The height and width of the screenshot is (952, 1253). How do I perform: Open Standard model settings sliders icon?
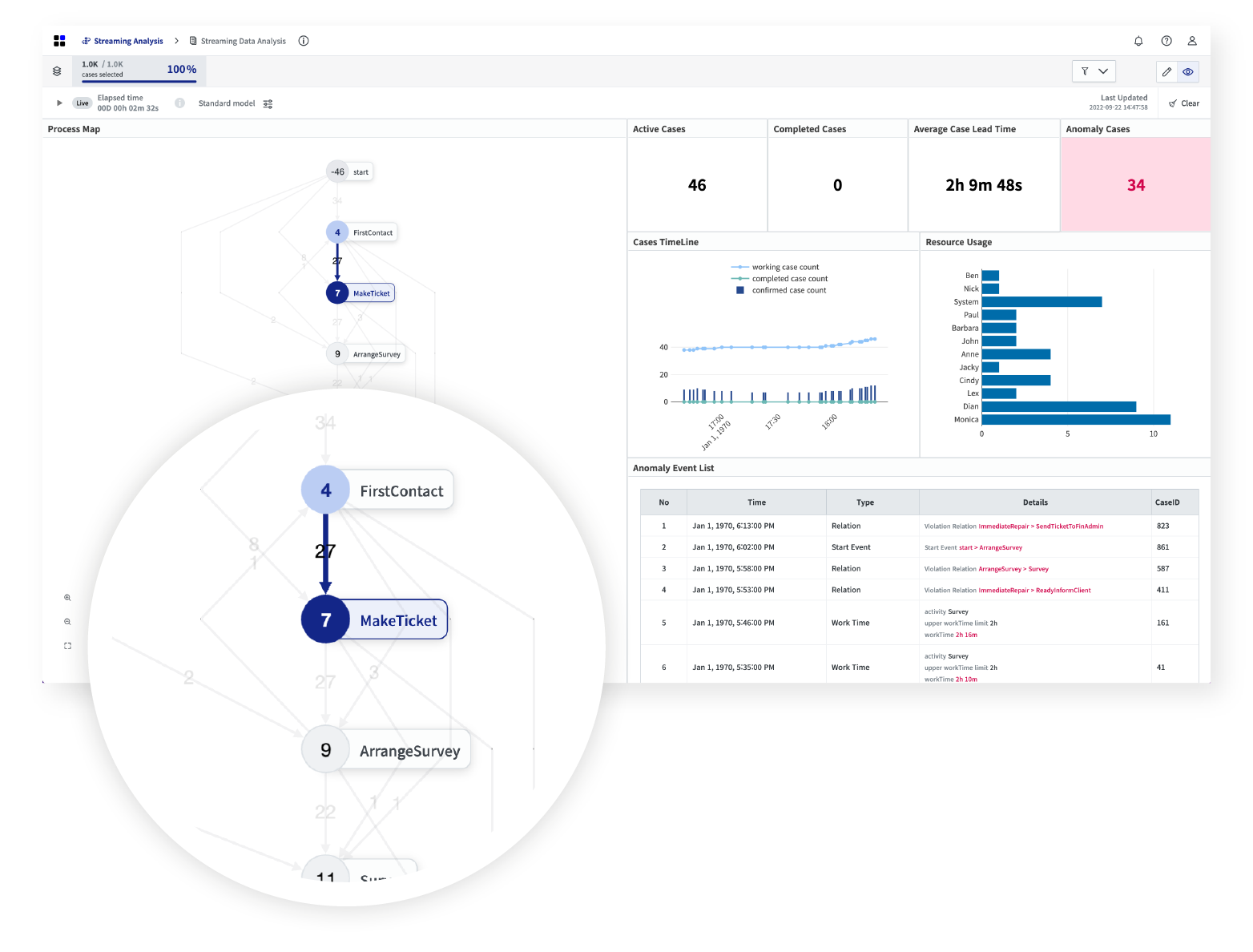tap(268, 103)
